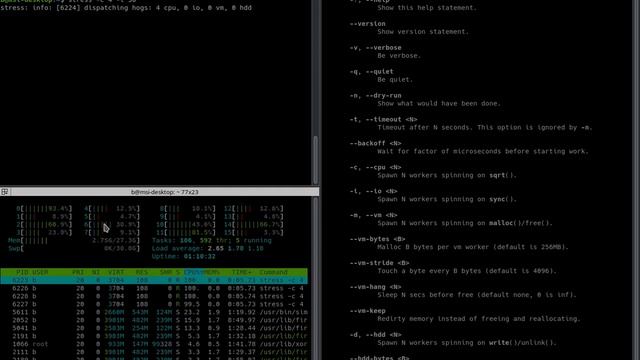
Task: Click 'Show what would have been done' description
Action: [x=439, y=104]
